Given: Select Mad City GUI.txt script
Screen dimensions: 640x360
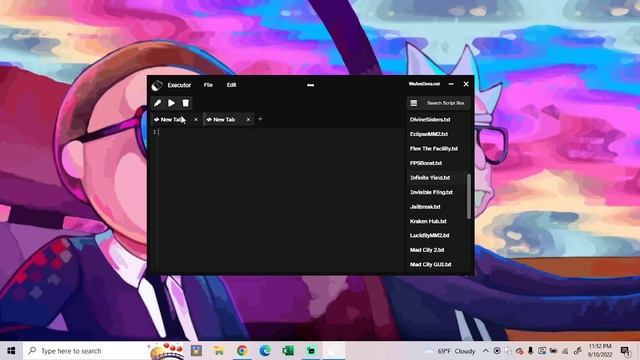Looking at the screenshot, I should click(431, 264).
